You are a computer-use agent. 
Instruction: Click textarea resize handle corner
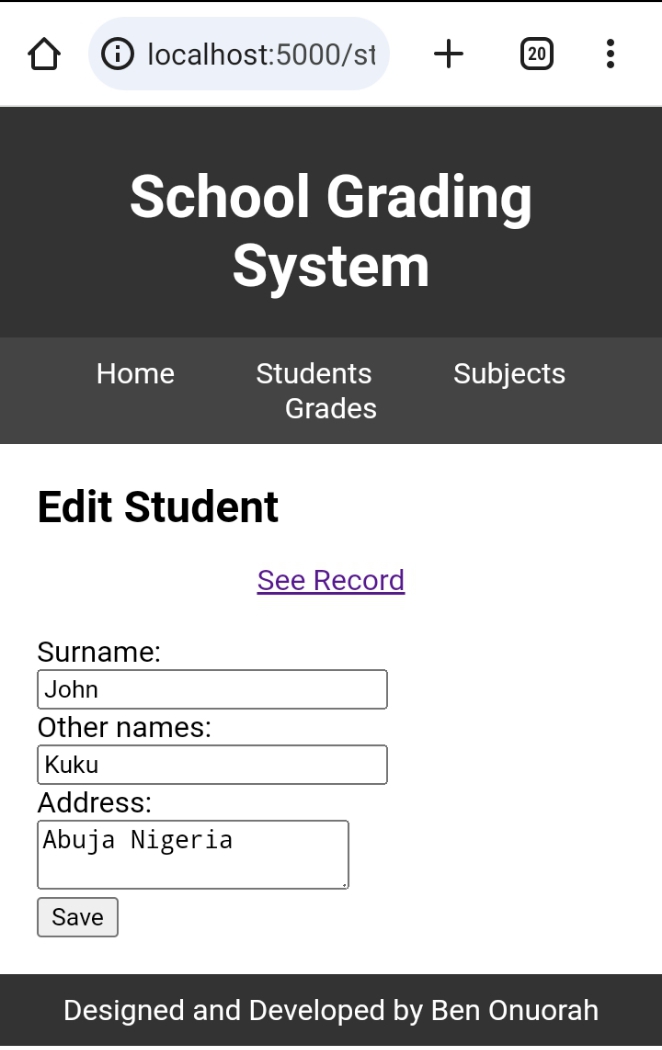[x=344, y=885]
